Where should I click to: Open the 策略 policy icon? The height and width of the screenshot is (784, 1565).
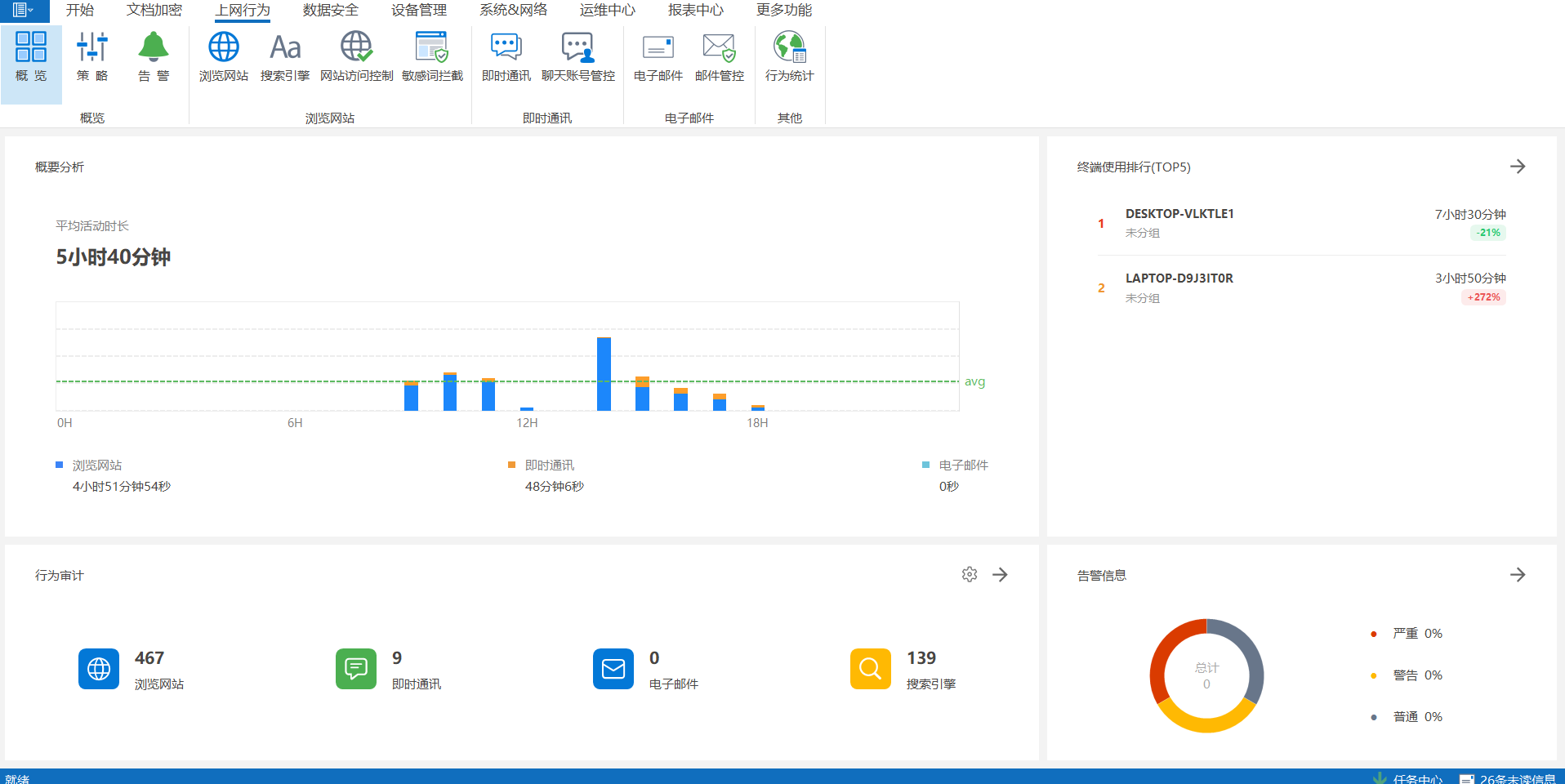click(92, 57)
